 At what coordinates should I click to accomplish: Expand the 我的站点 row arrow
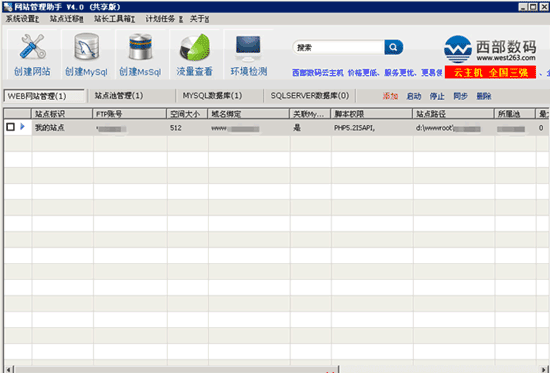[x=22, y=126]
